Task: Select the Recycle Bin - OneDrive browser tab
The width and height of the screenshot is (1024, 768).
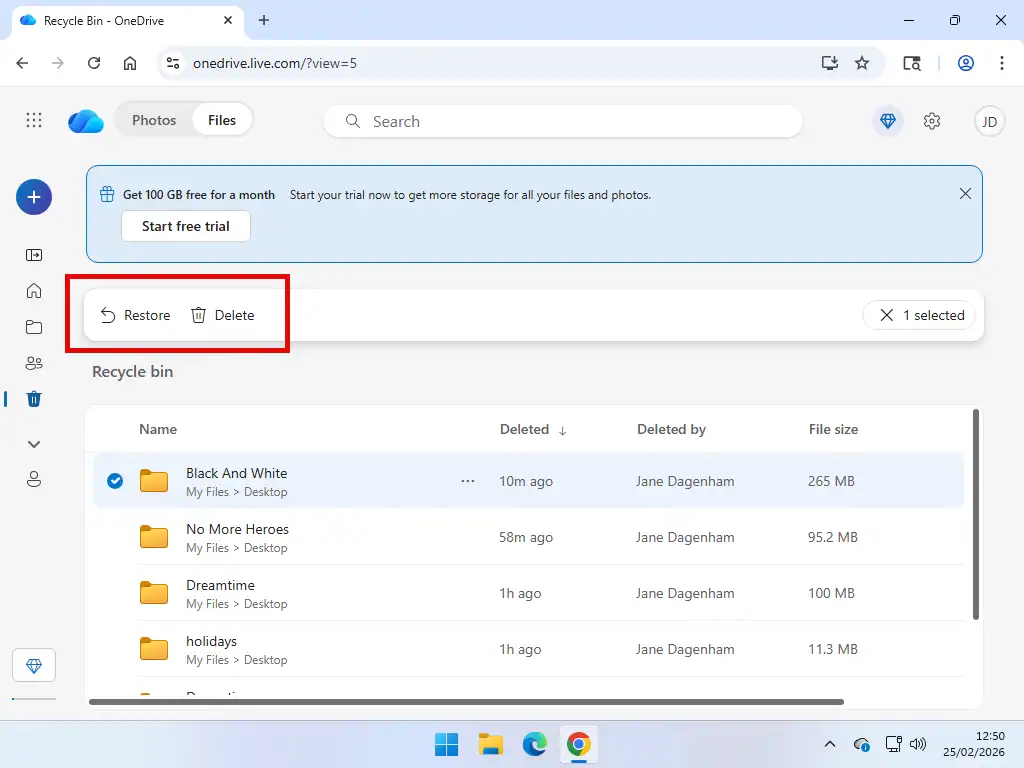Action: point(120,20)
